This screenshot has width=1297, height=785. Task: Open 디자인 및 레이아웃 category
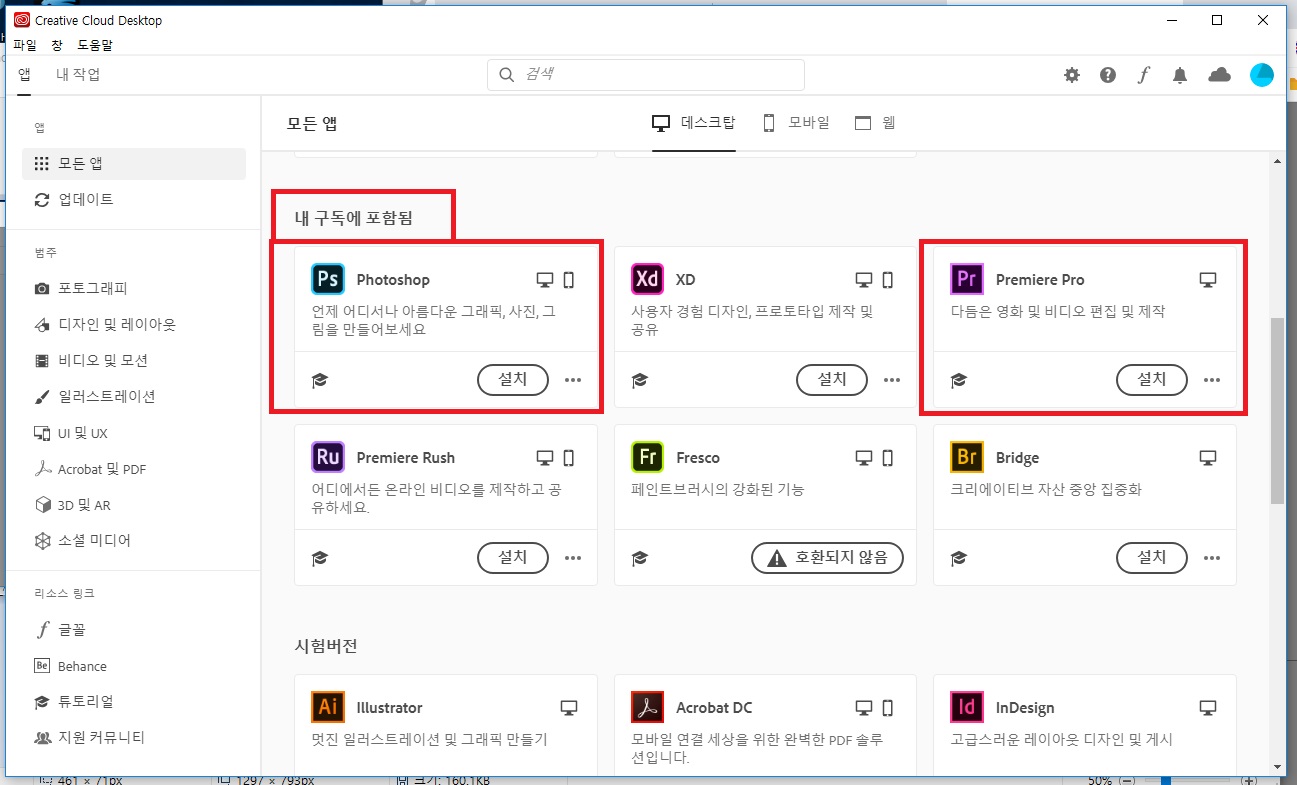[134, 325]
